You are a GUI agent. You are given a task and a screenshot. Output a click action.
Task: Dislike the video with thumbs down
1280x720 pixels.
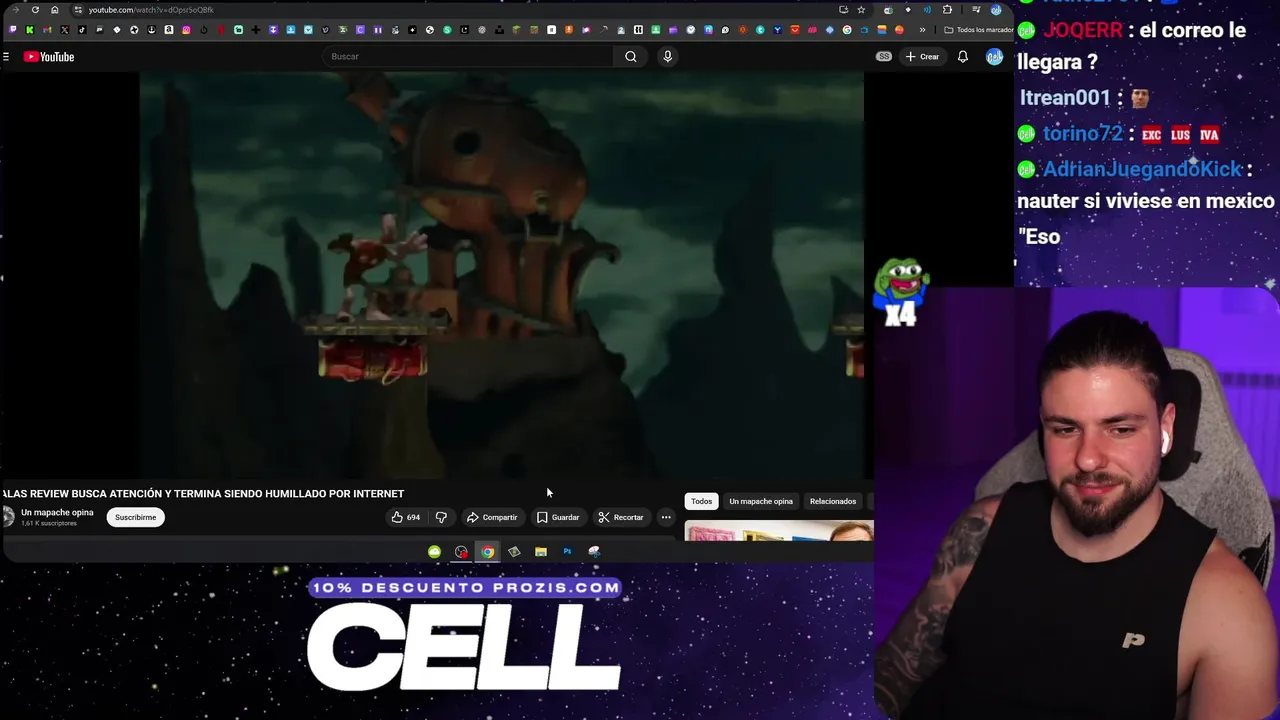[x=441, y=517]
